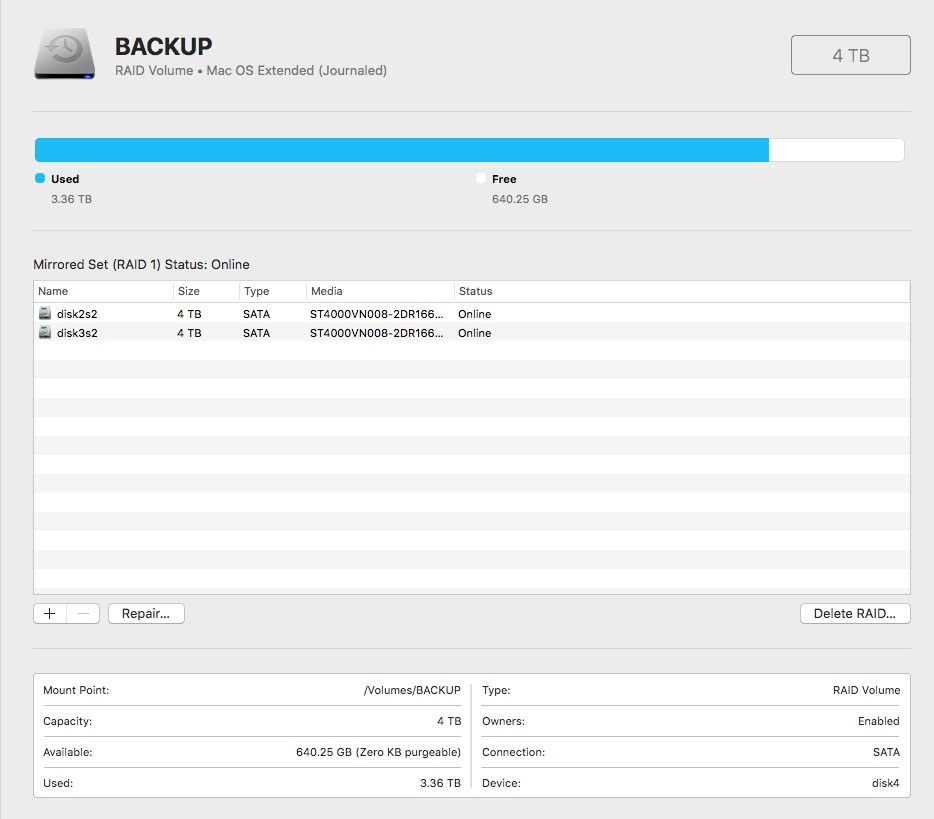The height and width of the screenshot is (819, 934).
Task: Remove a disk with the minus button
Action: coord(83,614)
